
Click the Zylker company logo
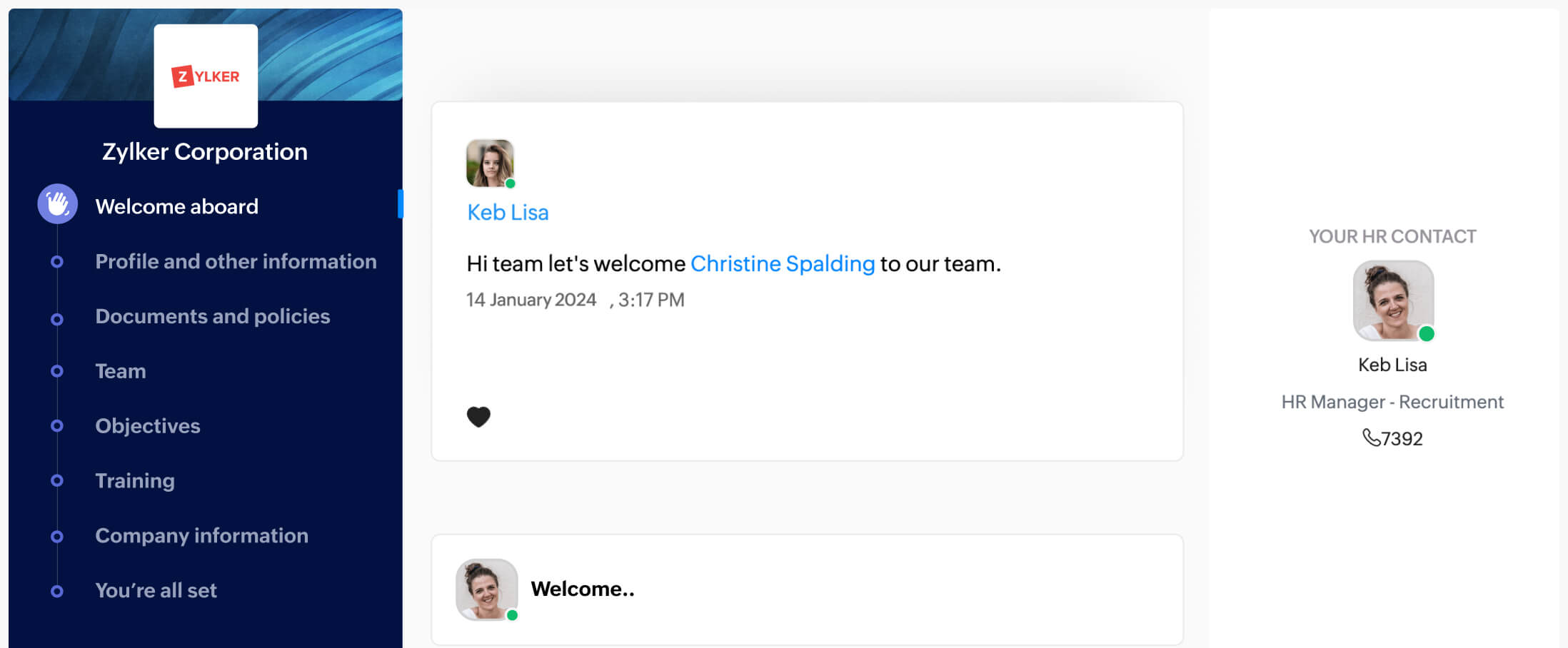coord(205,76)
